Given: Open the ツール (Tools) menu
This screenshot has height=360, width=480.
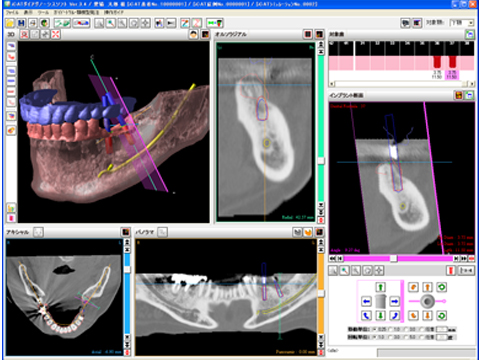Looking at the screenshot, I should click(x=43, y=12).
